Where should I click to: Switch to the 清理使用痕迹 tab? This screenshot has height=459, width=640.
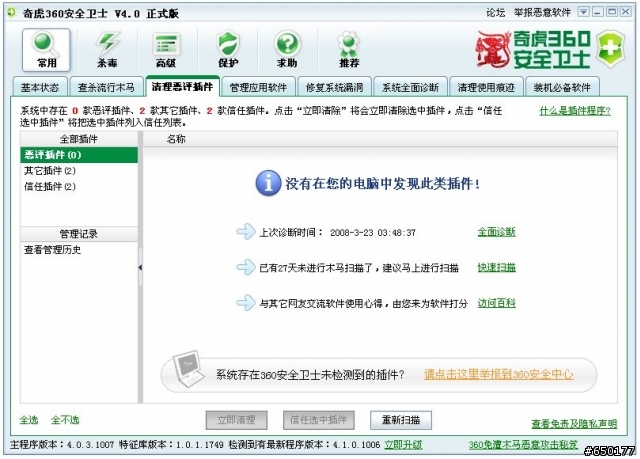click(486, 87)
